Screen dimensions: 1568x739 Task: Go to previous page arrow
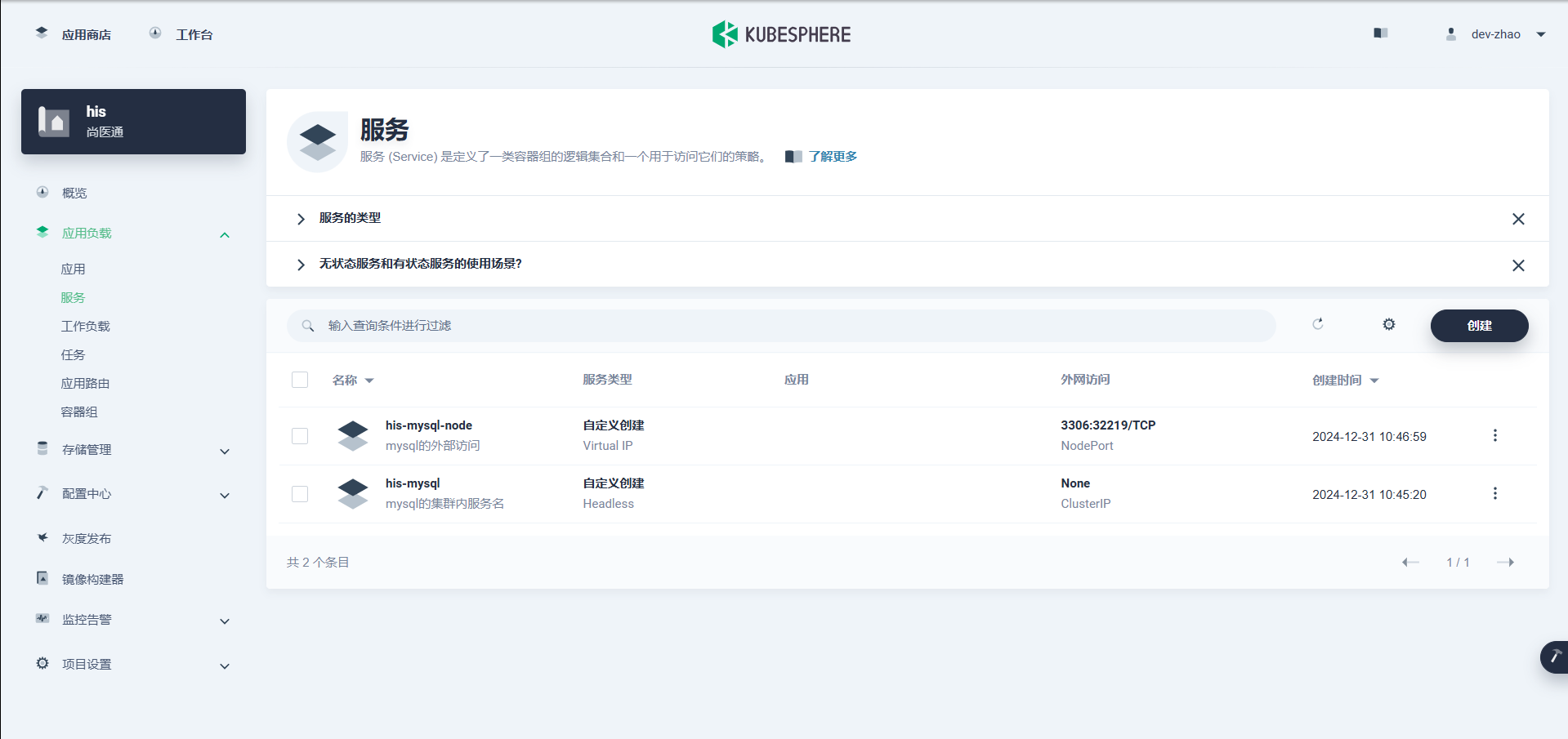coord(1410,562)
